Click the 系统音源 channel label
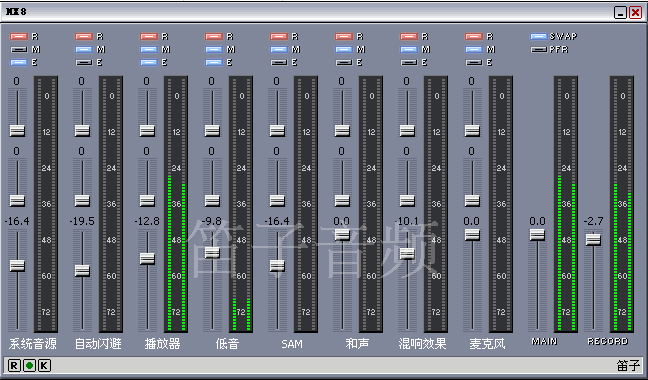Screen dimensions: 648x380 (x=33, y=344)
